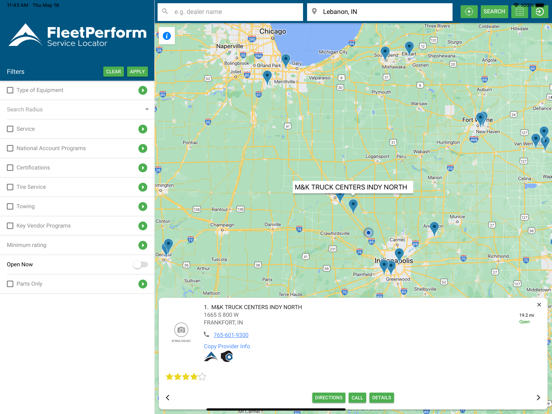
Task: Open the results list view icon
Action: [x=519, y=12]
